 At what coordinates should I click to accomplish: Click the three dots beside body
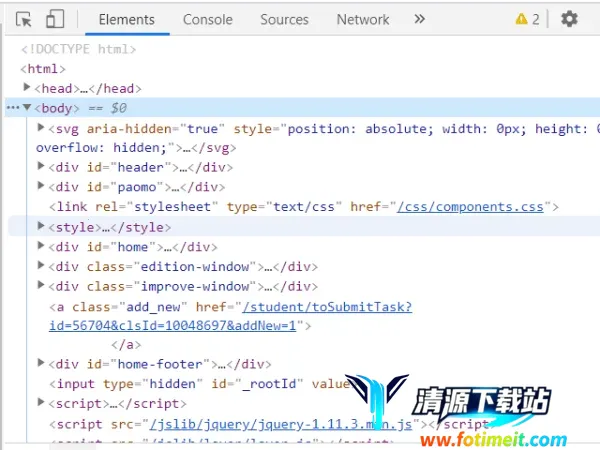tap(12, 107)
